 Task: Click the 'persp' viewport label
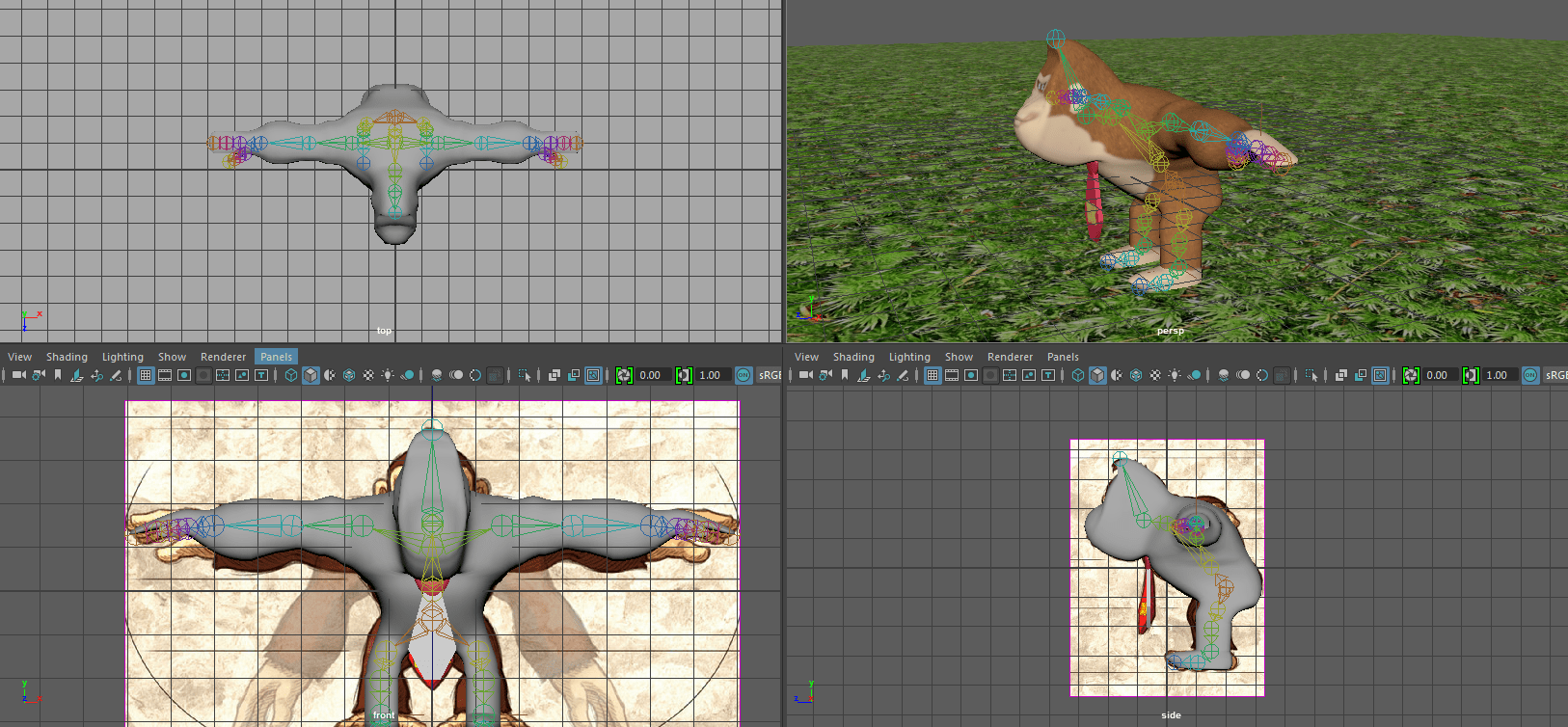(1170, 331)
